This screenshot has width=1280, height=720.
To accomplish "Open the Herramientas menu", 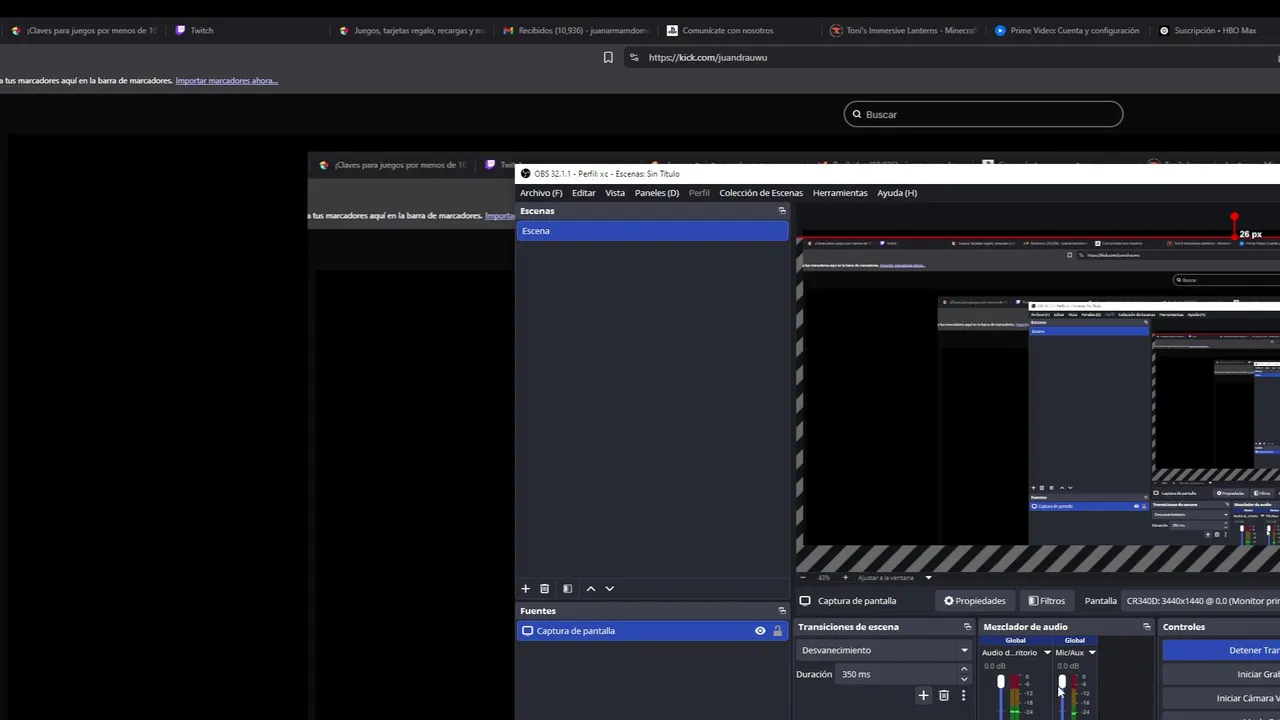I will 840,193.
